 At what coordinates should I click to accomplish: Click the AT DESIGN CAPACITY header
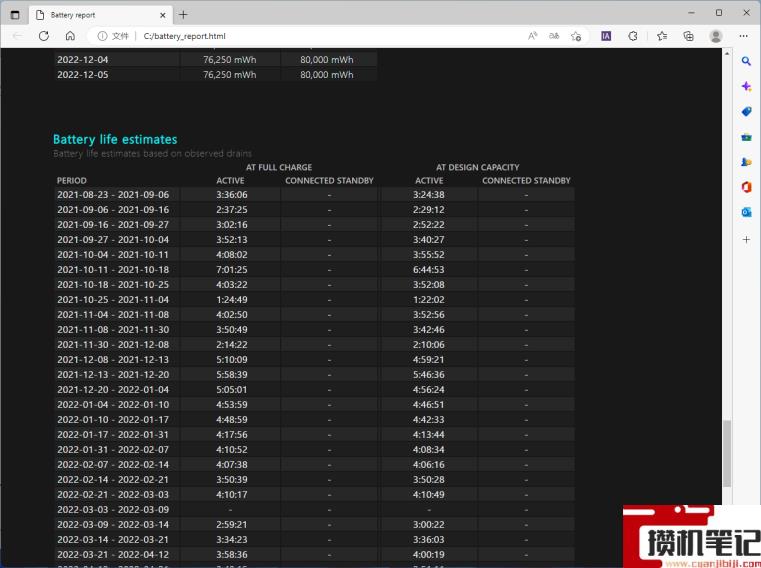coord(478,167)
